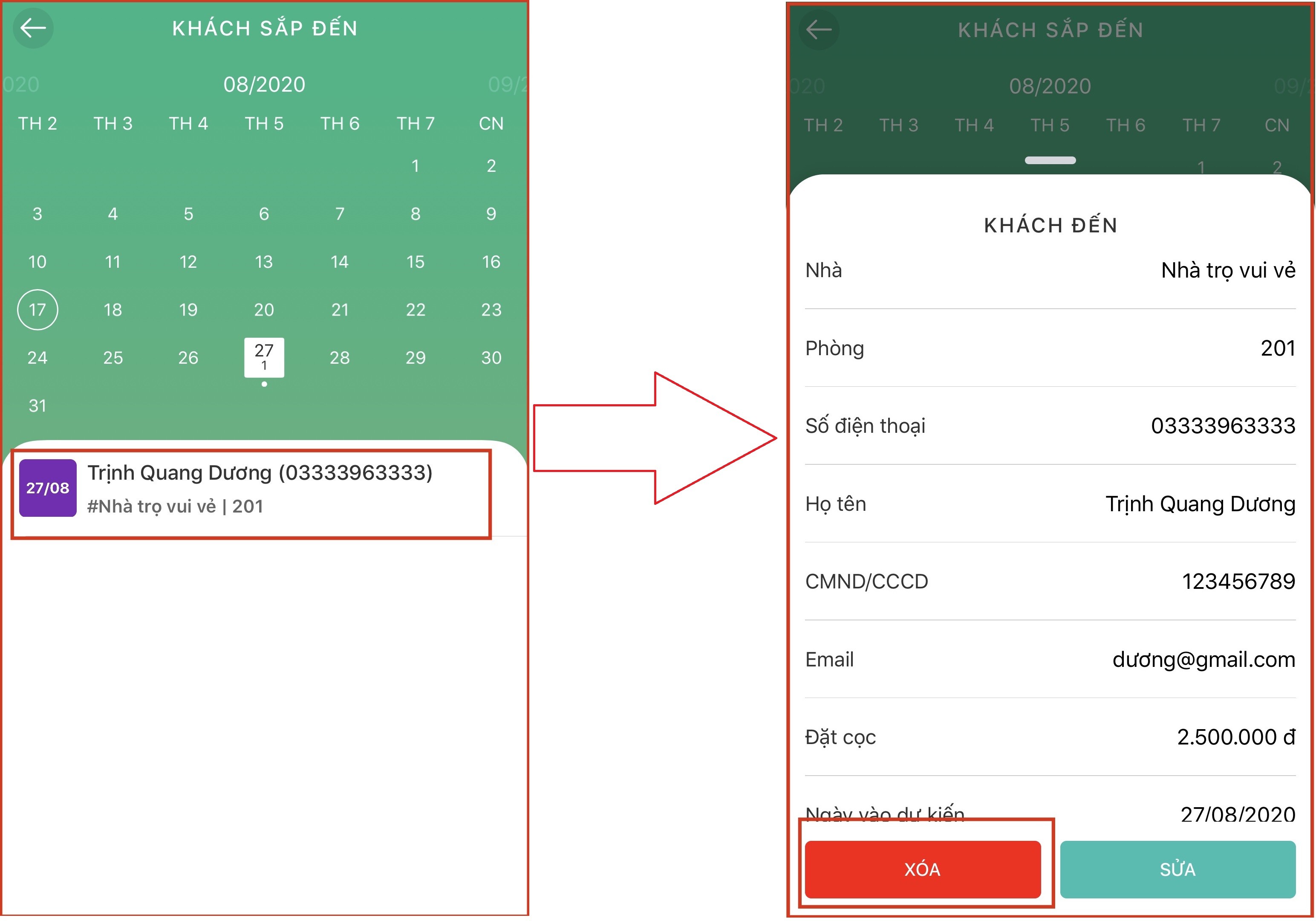Tap the Email dương@gmail.com row
The image size is (1316, 921).
(1050, 660)
